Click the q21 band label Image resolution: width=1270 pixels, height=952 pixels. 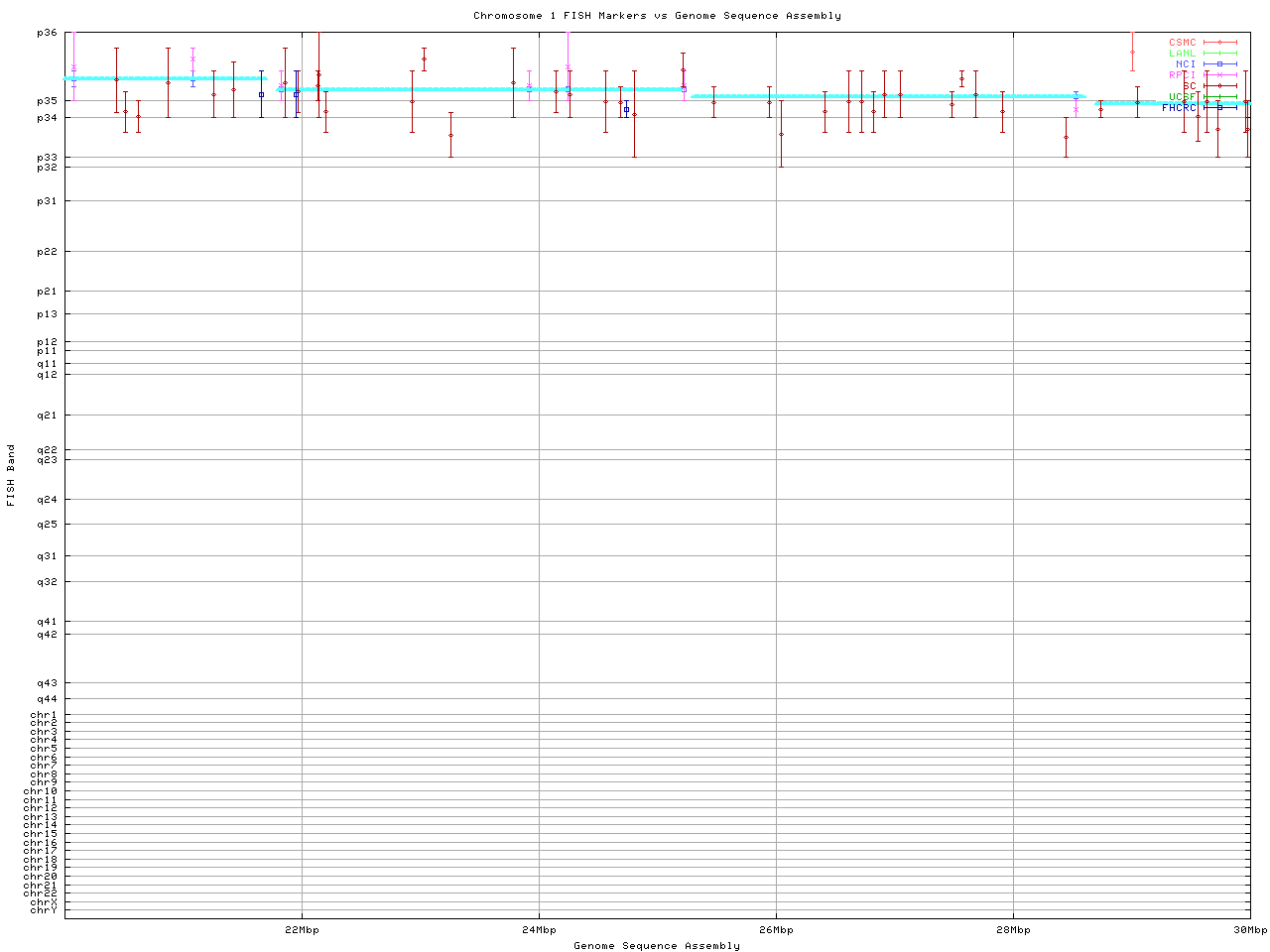click(48, 416)
